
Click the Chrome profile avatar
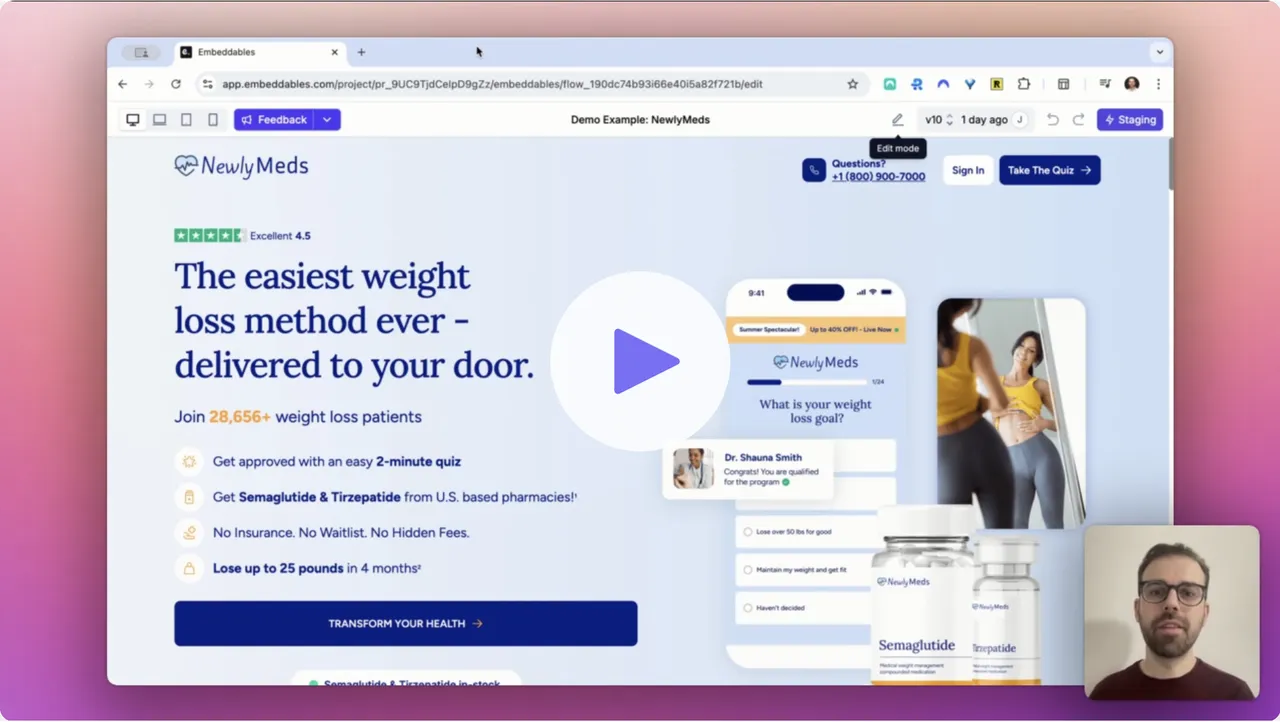1132,84
